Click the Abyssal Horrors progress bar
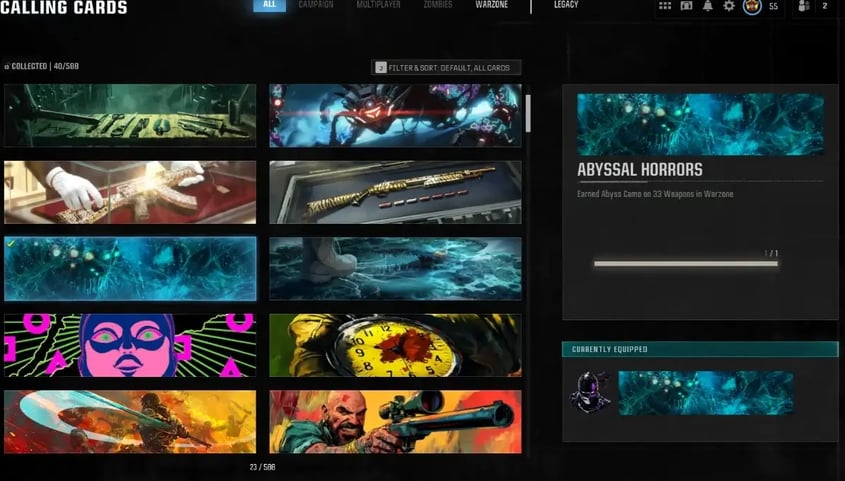Image resolution: width=845 pixels, height=481 pixels. point(686,264)
